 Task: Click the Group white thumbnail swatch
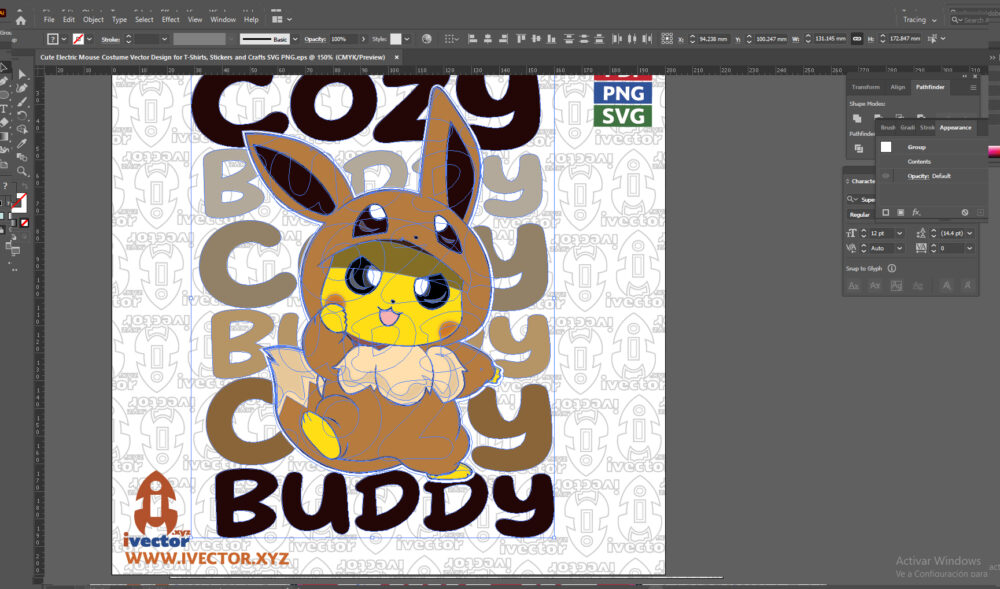tap(886, 147)
